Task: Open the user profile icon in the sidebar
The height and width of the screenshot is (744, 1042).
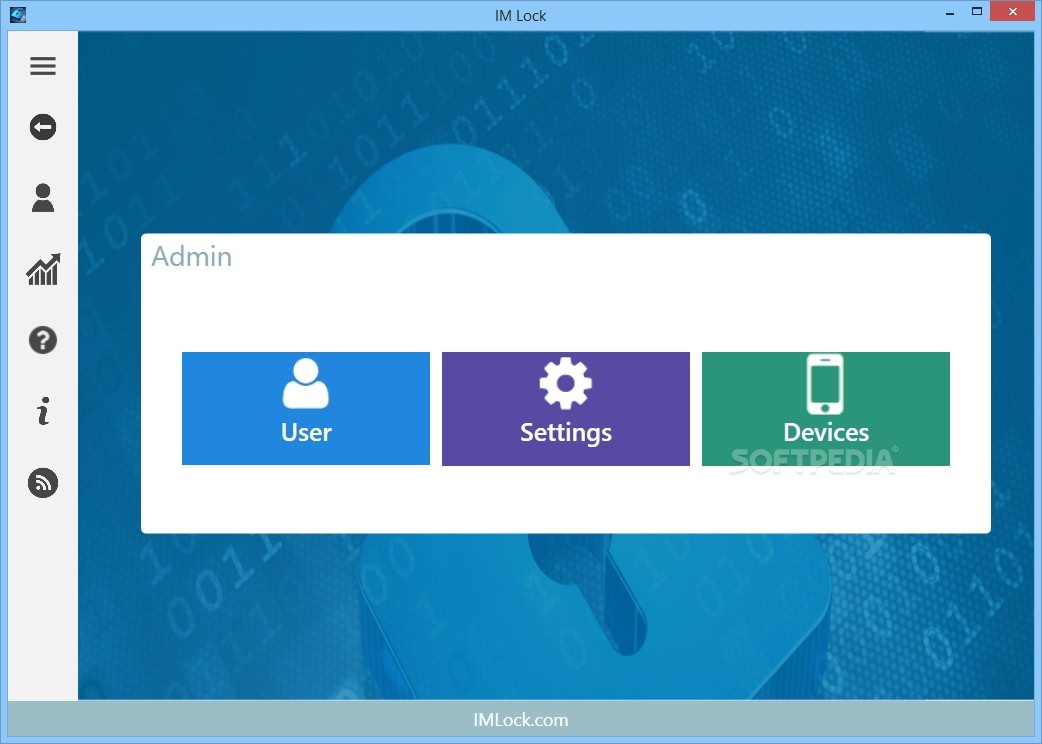Action: (x=43, y=198)
